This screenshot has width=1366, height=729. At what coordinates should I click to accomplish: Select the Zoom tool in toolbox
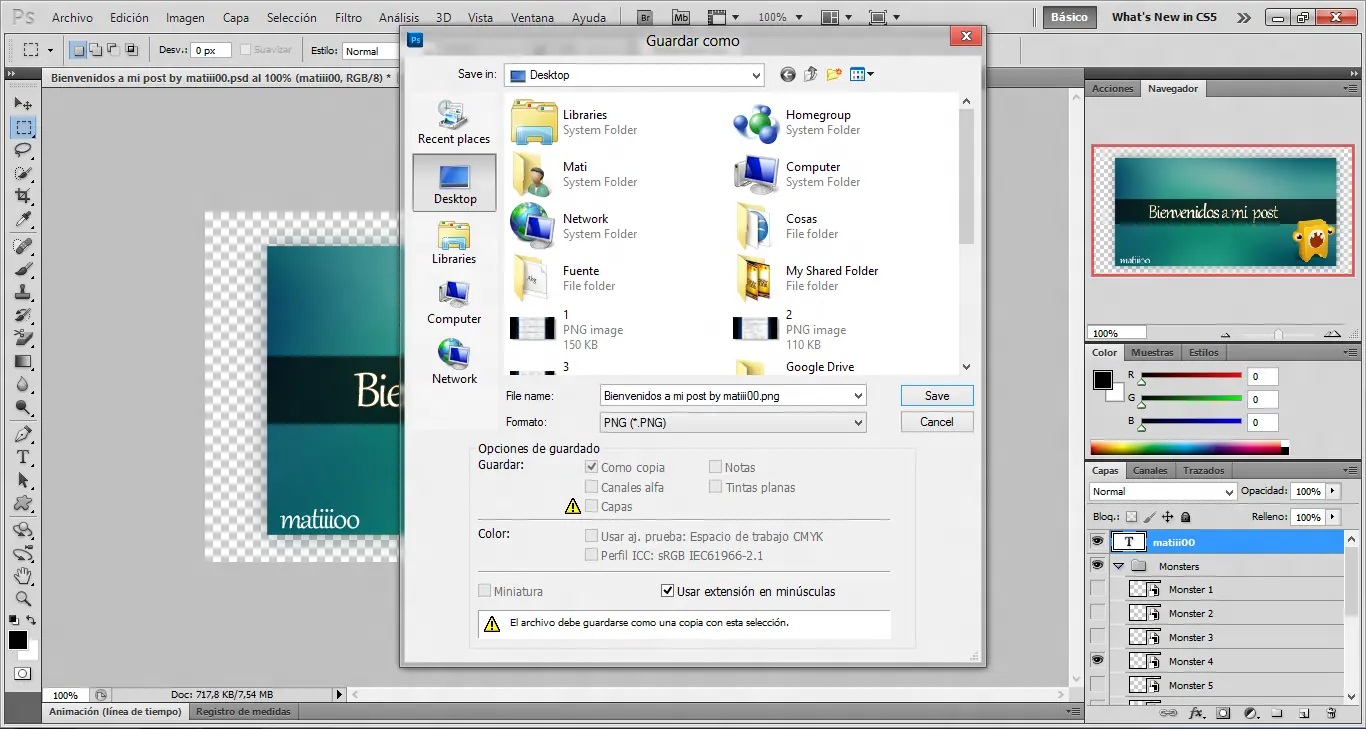[x=23, y=599]
